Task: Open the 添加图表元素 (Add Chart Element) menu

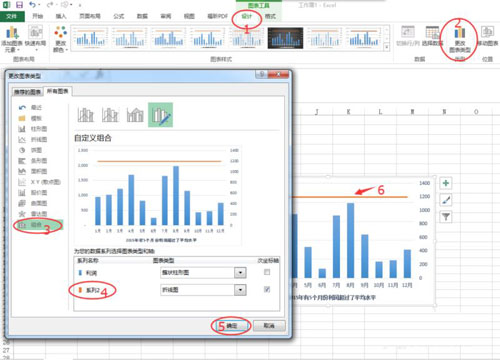Action: click(12, 39)
